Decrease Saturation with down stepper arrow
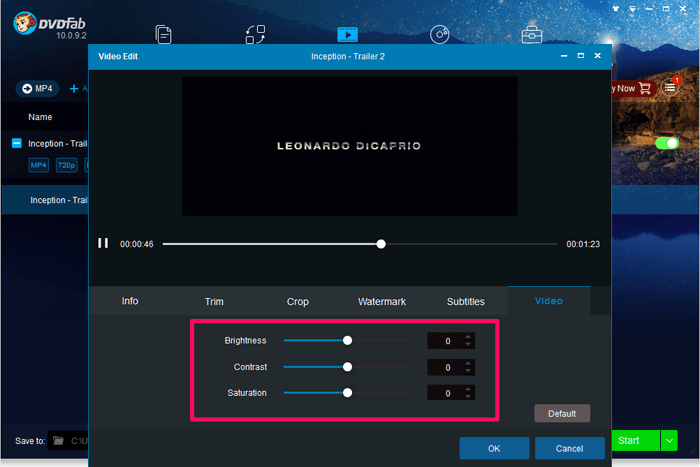 point(468,397)
